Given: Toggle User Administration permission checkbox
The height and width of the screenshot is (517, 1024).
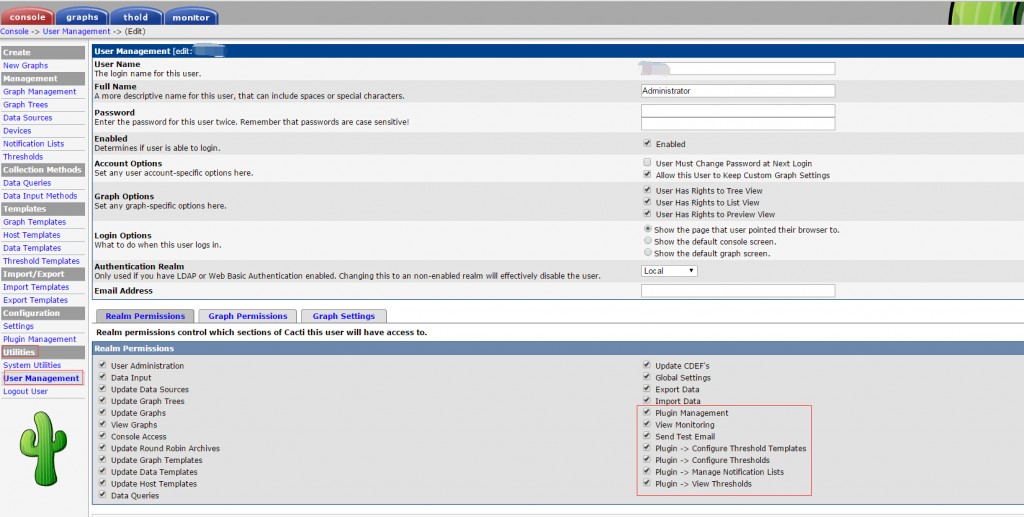Looking at the screenshot, I should pos(103,365).
